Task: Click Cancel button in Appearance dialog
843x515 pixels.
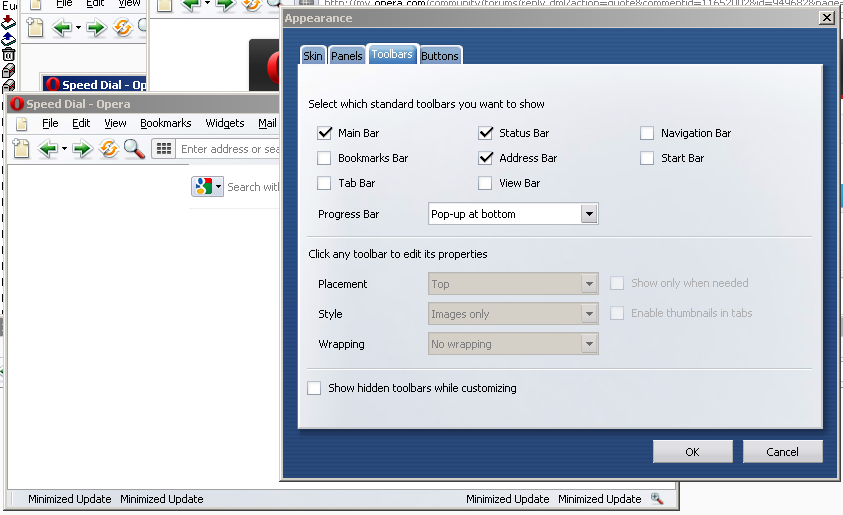Action: tap(782, 452)
